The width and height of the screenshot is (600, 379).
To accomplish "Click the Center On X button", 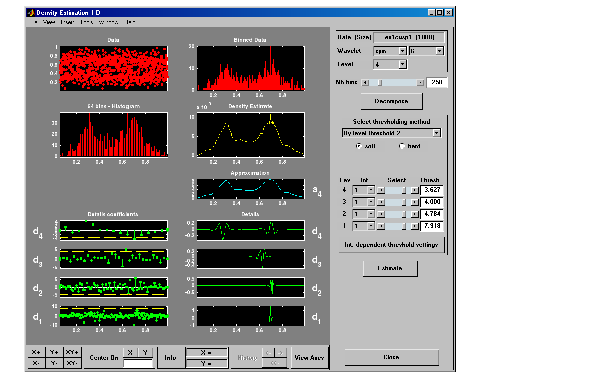I will click(x=130, y=353).
